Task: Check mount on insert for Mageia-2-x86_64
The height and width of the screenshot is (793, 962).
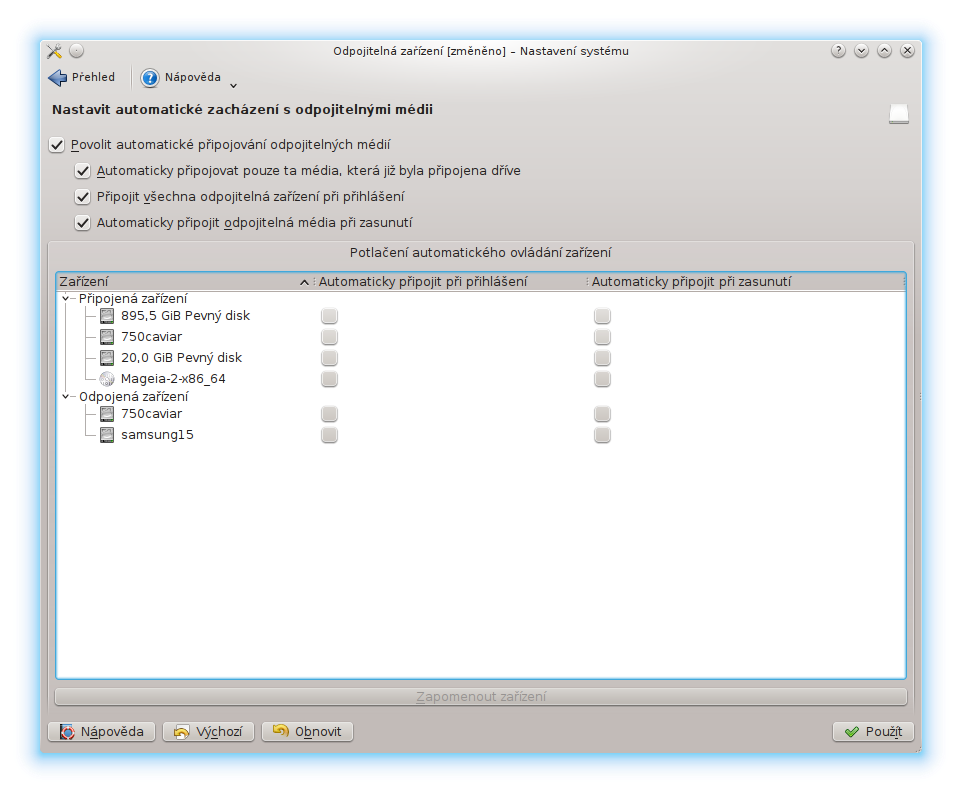Action: click(x=602, y=379)
